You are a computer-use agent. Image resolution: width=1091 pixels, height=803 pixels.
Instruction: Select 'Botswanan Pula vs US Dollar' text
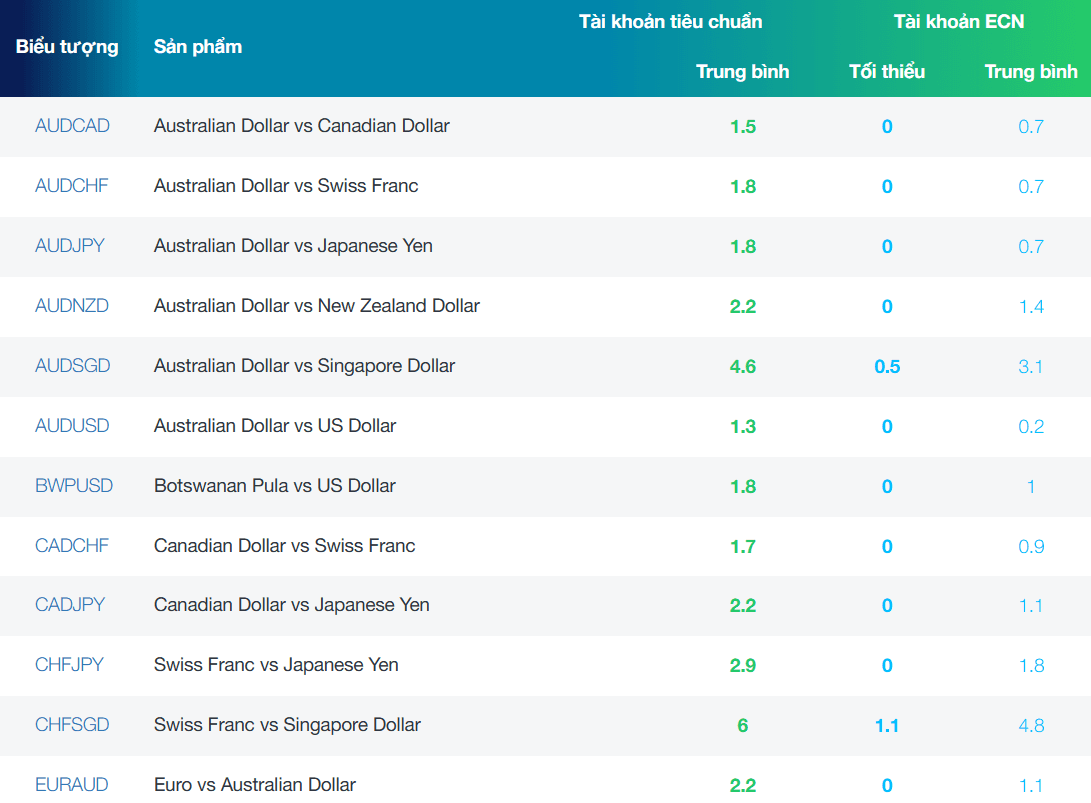click(x=275, y=485)
